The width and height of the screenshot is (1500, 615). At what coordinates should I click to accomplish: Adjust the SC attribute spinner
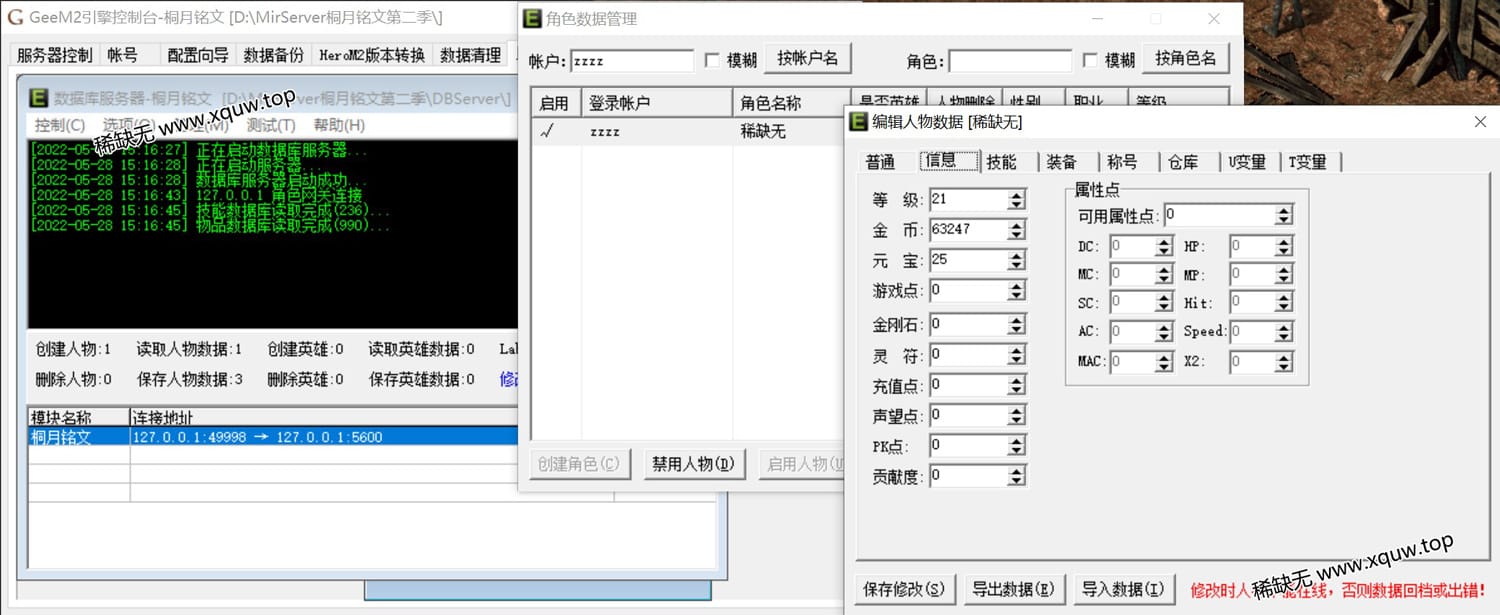click(x=1164, y=302)
